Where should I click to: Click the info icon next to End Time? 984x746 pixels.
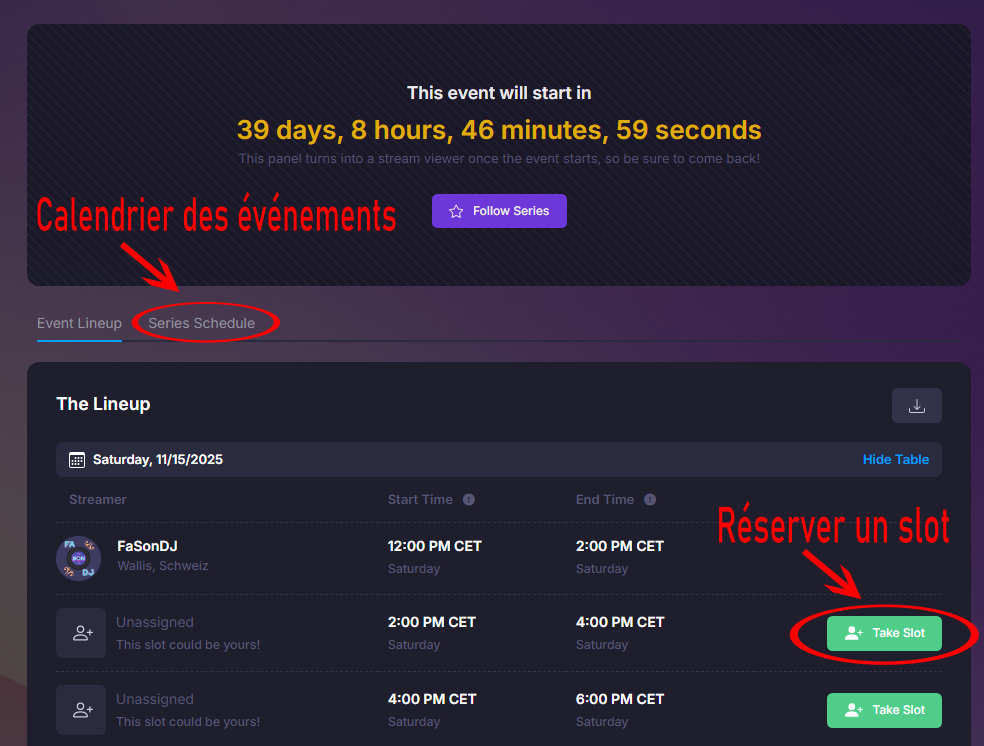pos(650,500)
